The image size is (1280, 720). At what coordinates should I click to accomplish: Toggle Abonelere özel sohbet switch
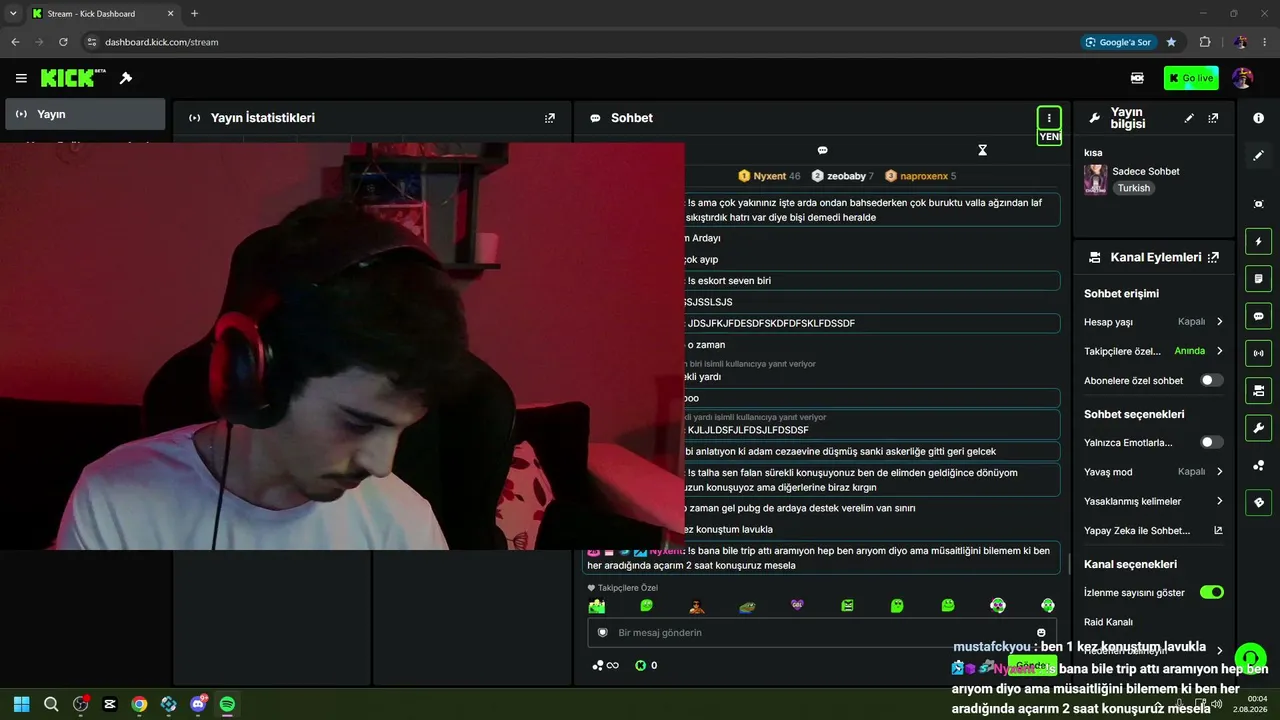click(x=1211, y=380)
